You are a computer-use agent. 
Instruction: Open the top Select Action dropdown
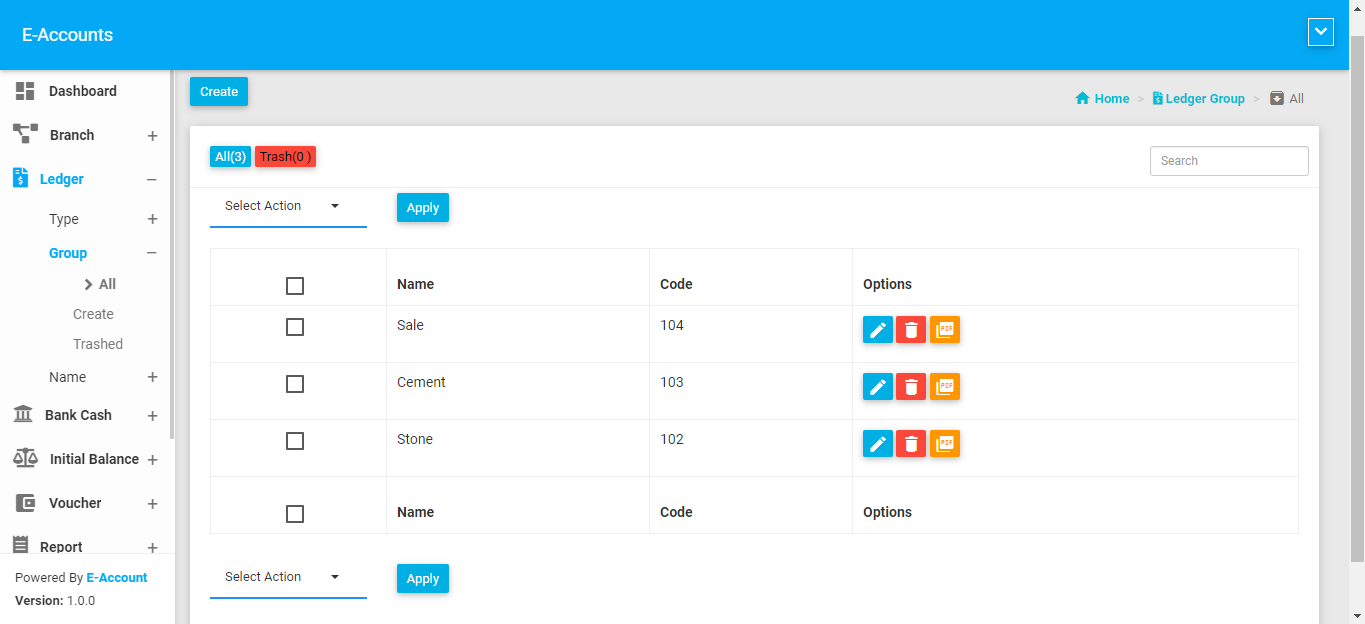click(x=287, y=206)
